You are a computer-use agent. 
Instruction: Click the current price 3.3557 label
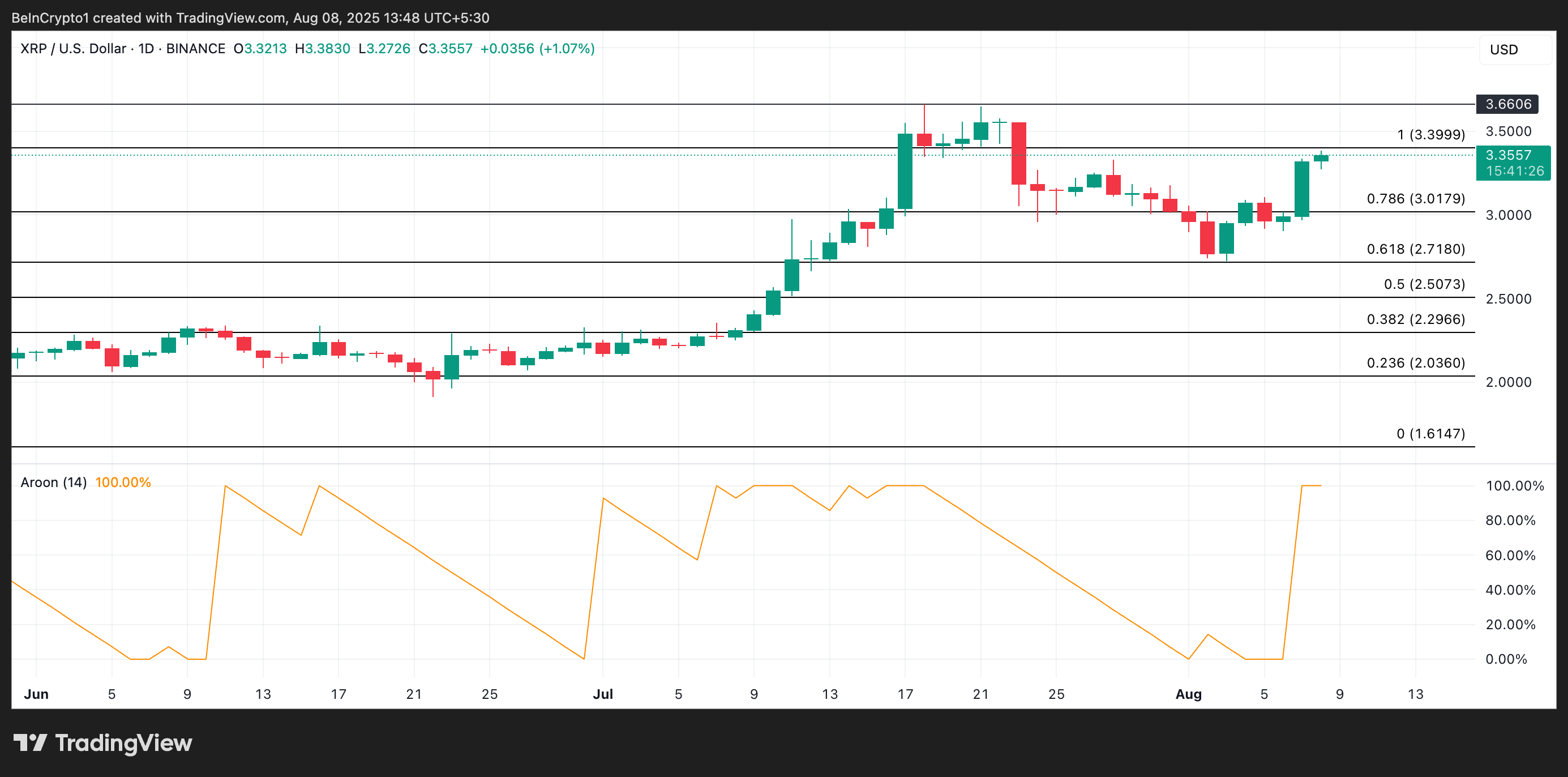coord(1508,155)
